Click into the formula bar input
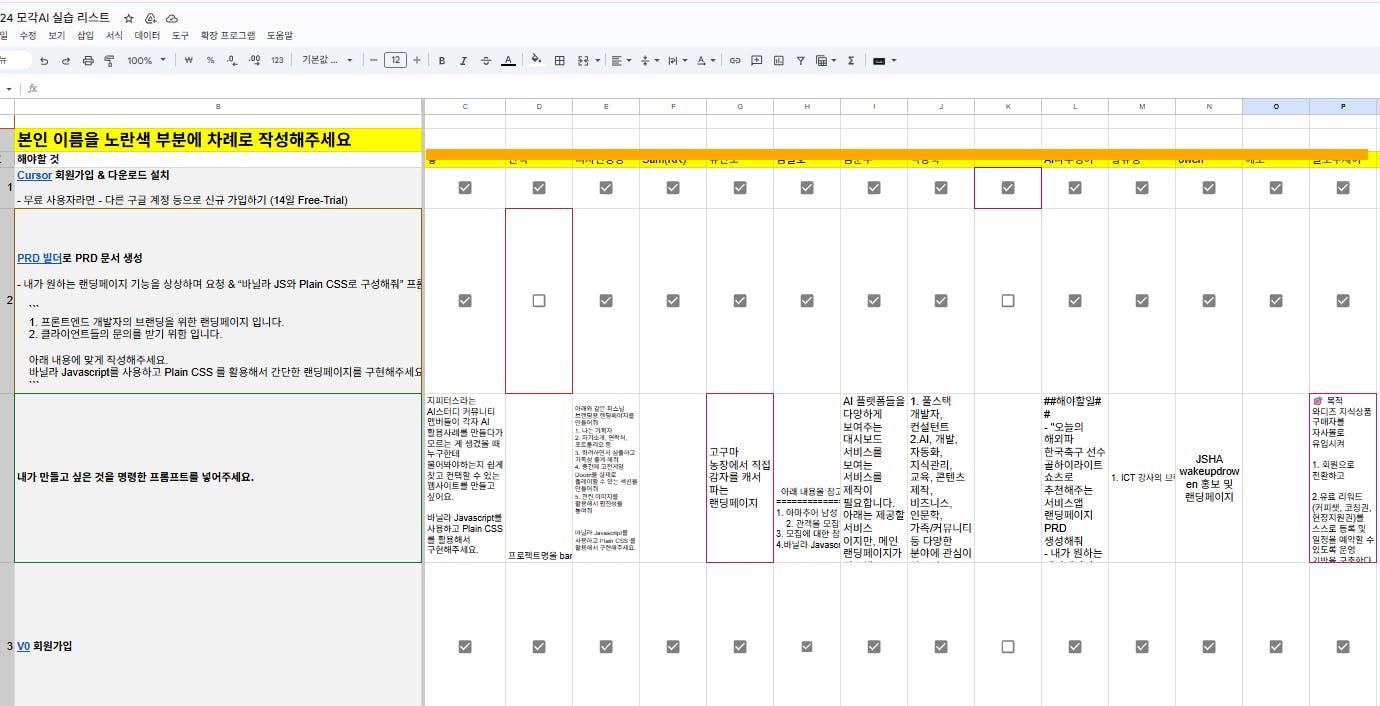The width and height of the screenshot is (1380, 706). (710, 88)
